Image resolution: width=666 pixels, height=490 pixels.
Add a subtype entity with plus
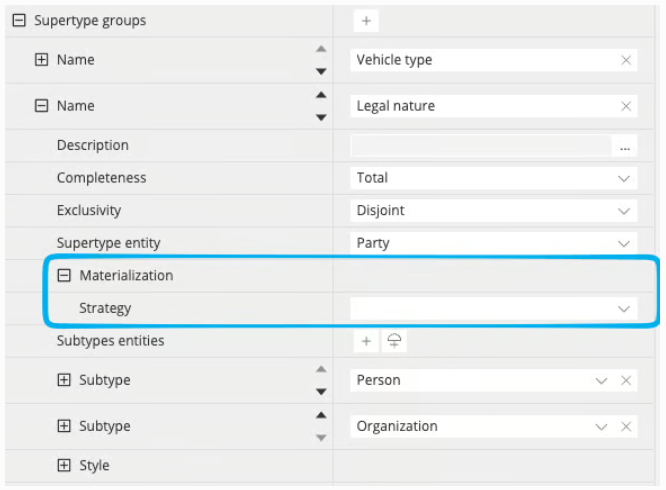coord(366,341)
